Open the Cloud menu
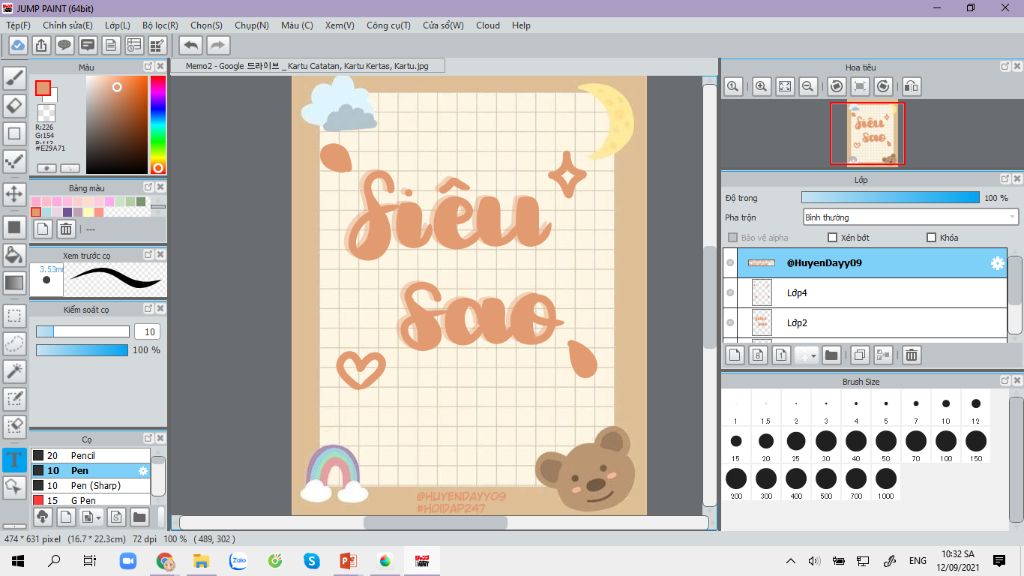 488,25
